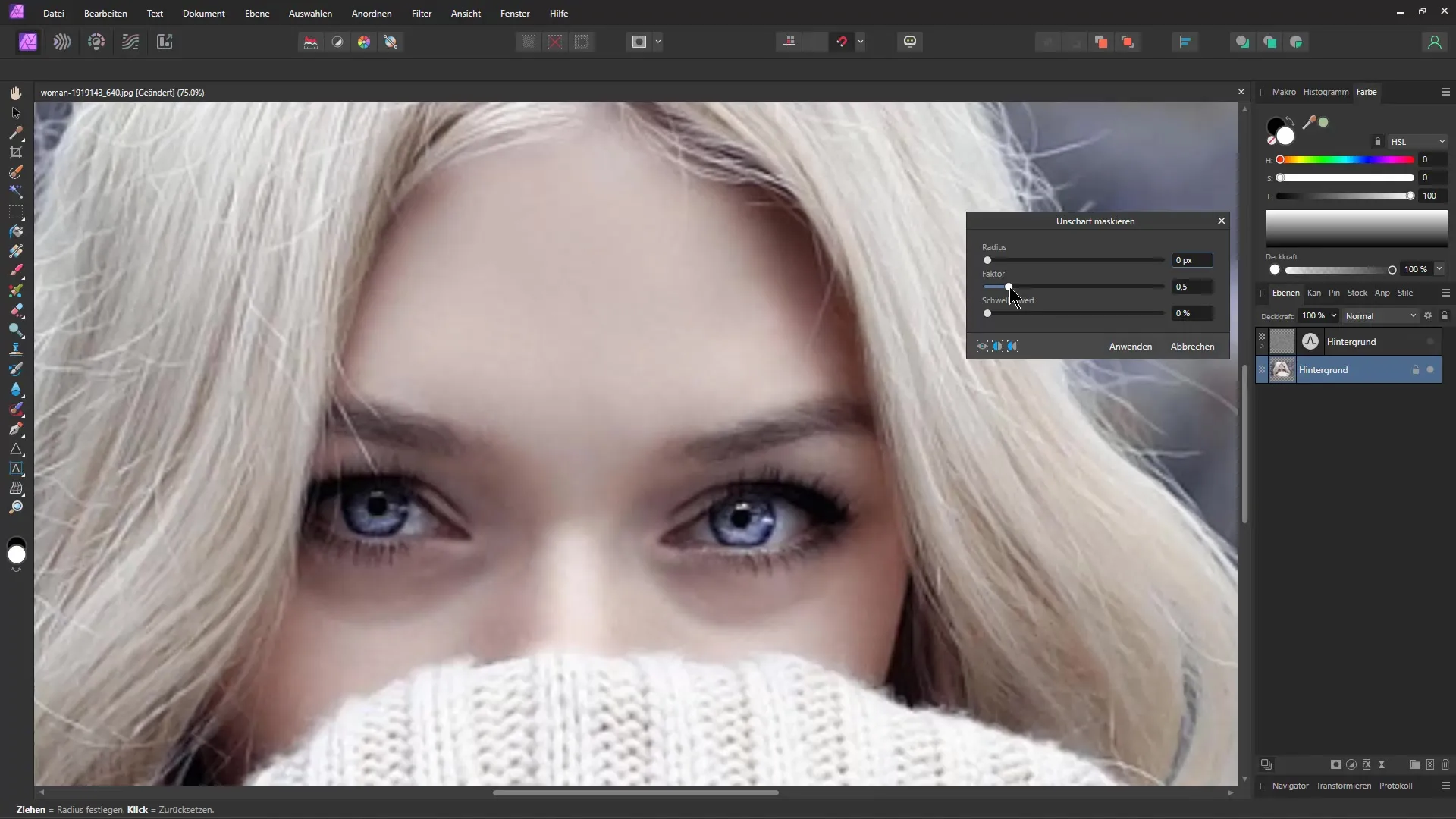Open adjustments icon in Ebenen panel
This screenshot has width=1456, height=819.
pyautogui.click(x=1351, y=764)
